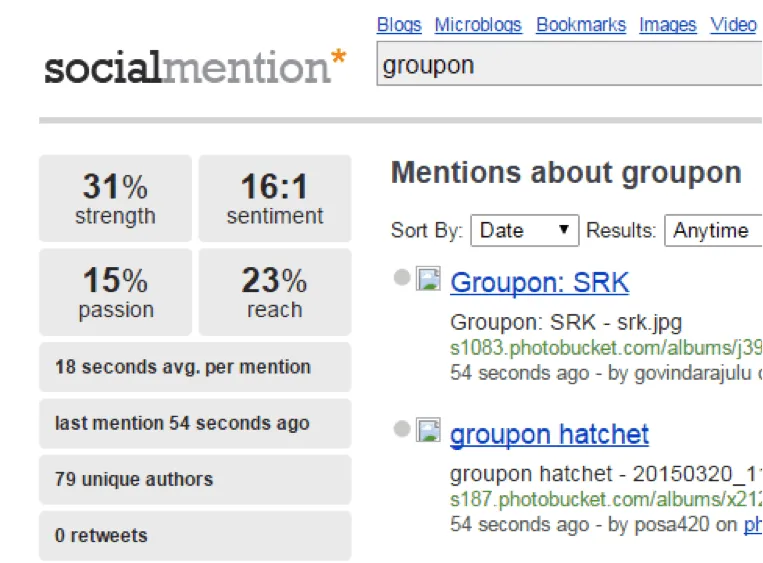The image size is (763, 563).
Task: Go to the Video tab
Action: pyautogui.click(x=733, y=25)
